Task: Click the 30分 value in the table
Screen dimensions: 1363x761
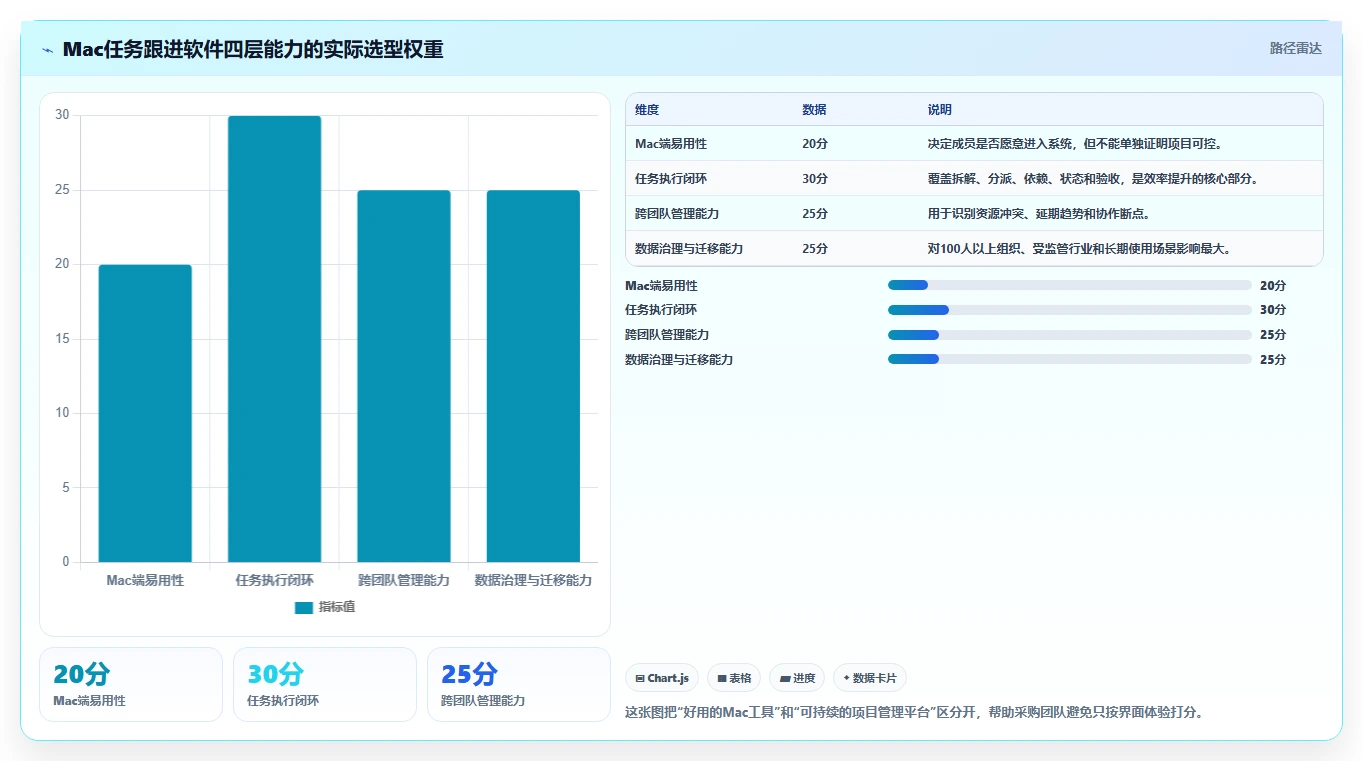Action: (815, 179)
